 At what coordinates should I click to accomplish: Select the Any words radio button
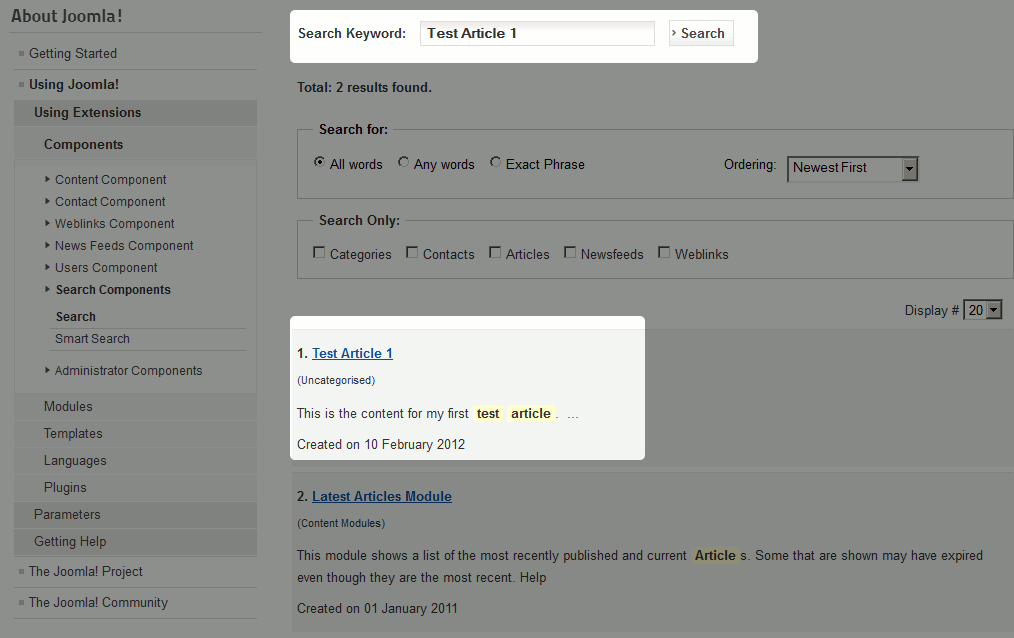point(404,163)
